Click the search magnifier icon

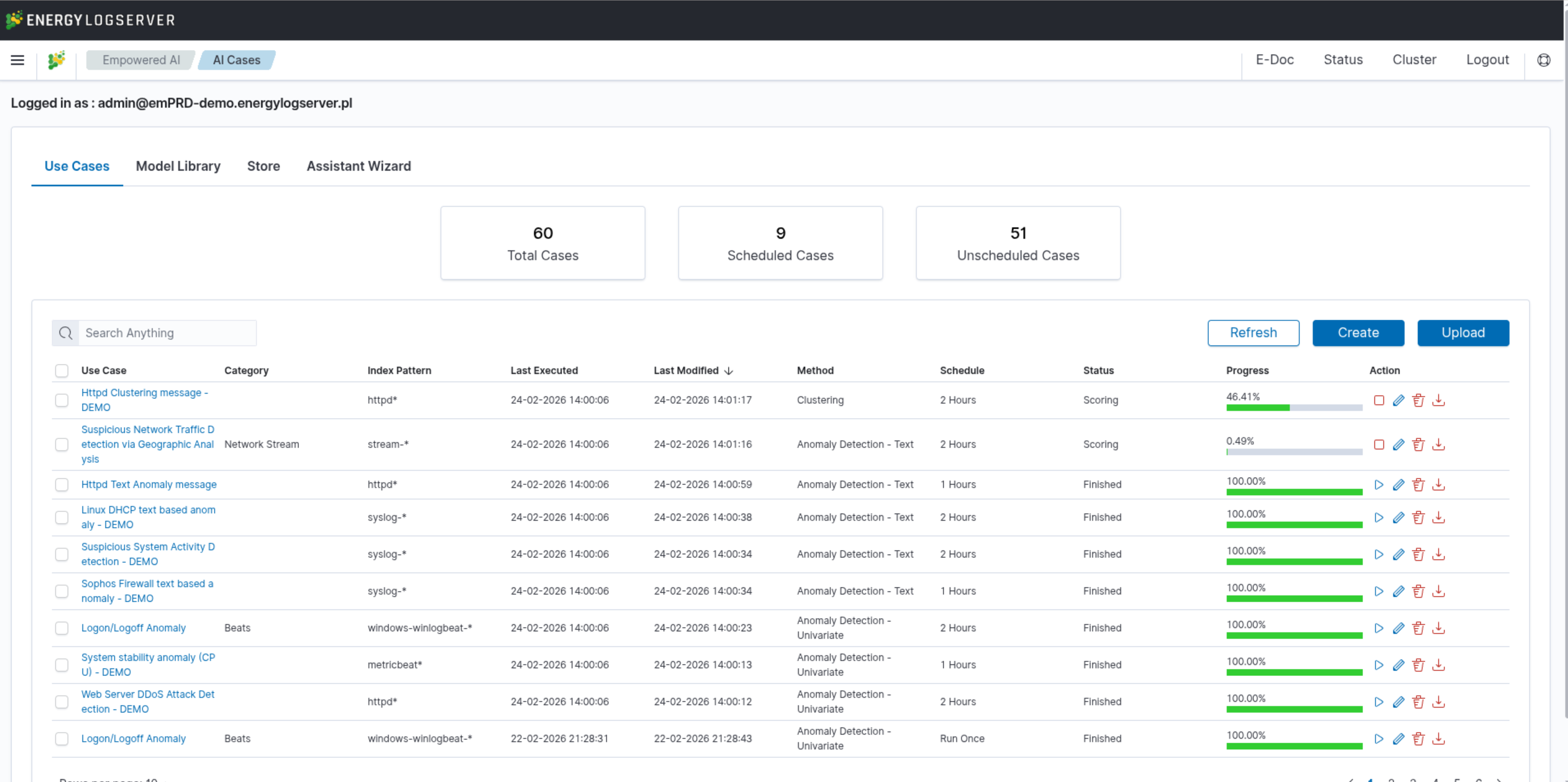(x=66, y=333)
